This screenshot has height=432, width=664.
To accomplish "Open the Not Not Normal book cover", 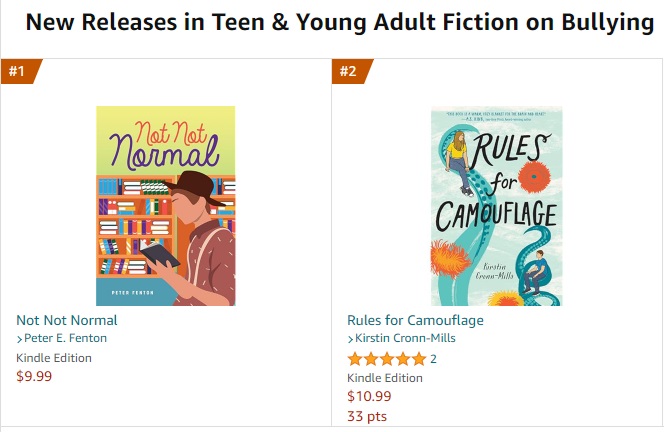I will (x=165, y=205).
